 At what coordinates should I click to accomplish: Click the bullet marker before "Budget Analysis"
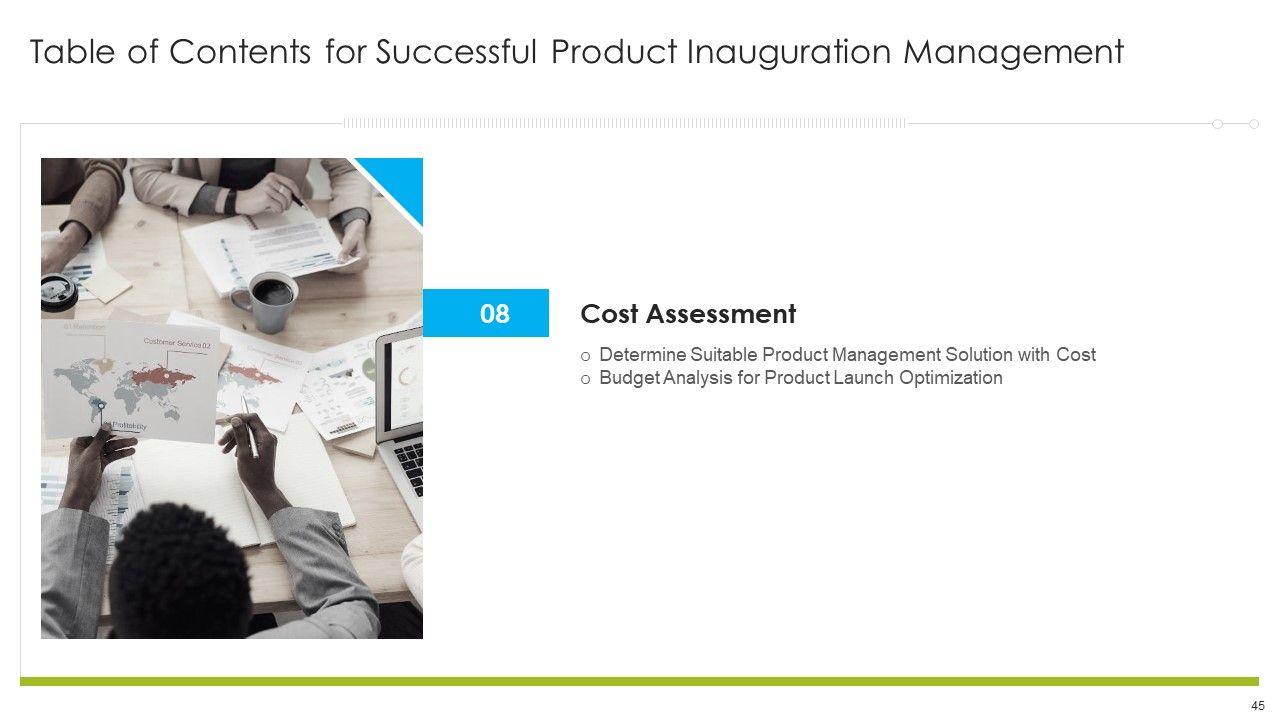tap(586, 379)
